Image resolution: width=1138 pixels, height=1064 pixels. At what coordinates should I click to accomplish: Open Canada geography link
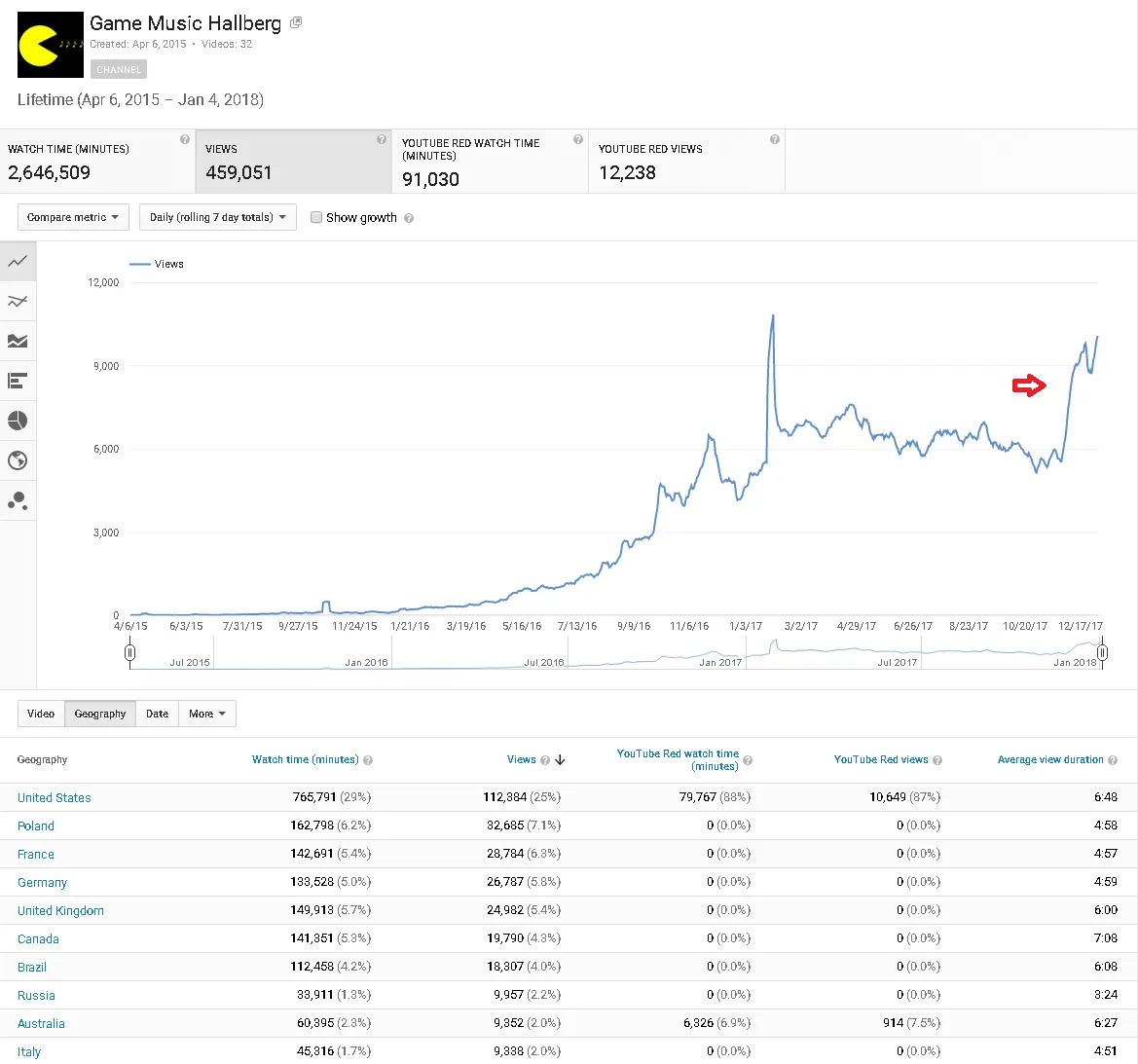[x=38, y=939]
